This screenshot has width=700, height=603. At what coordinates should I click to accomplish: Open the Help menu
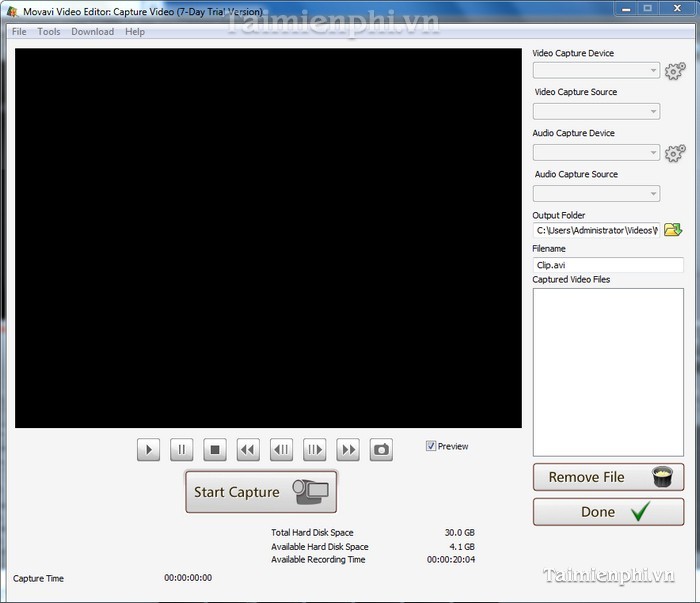pyautogui.click(x=135, y=32)
